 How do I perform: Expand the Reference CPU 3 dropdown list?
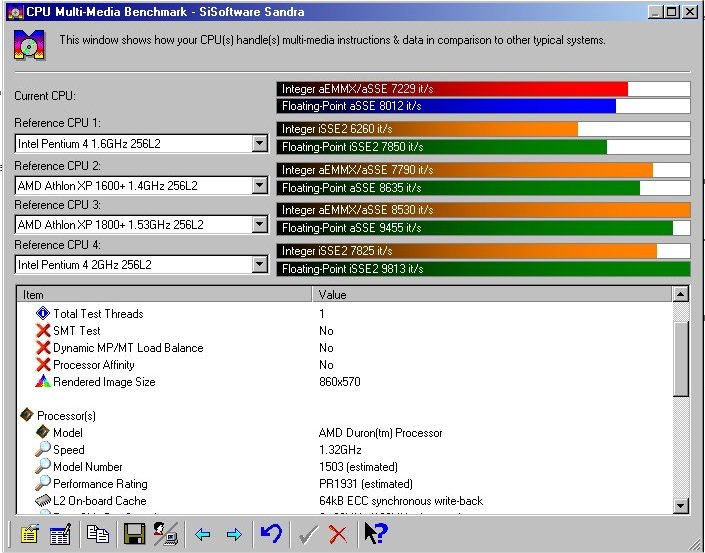coord(260,225)
